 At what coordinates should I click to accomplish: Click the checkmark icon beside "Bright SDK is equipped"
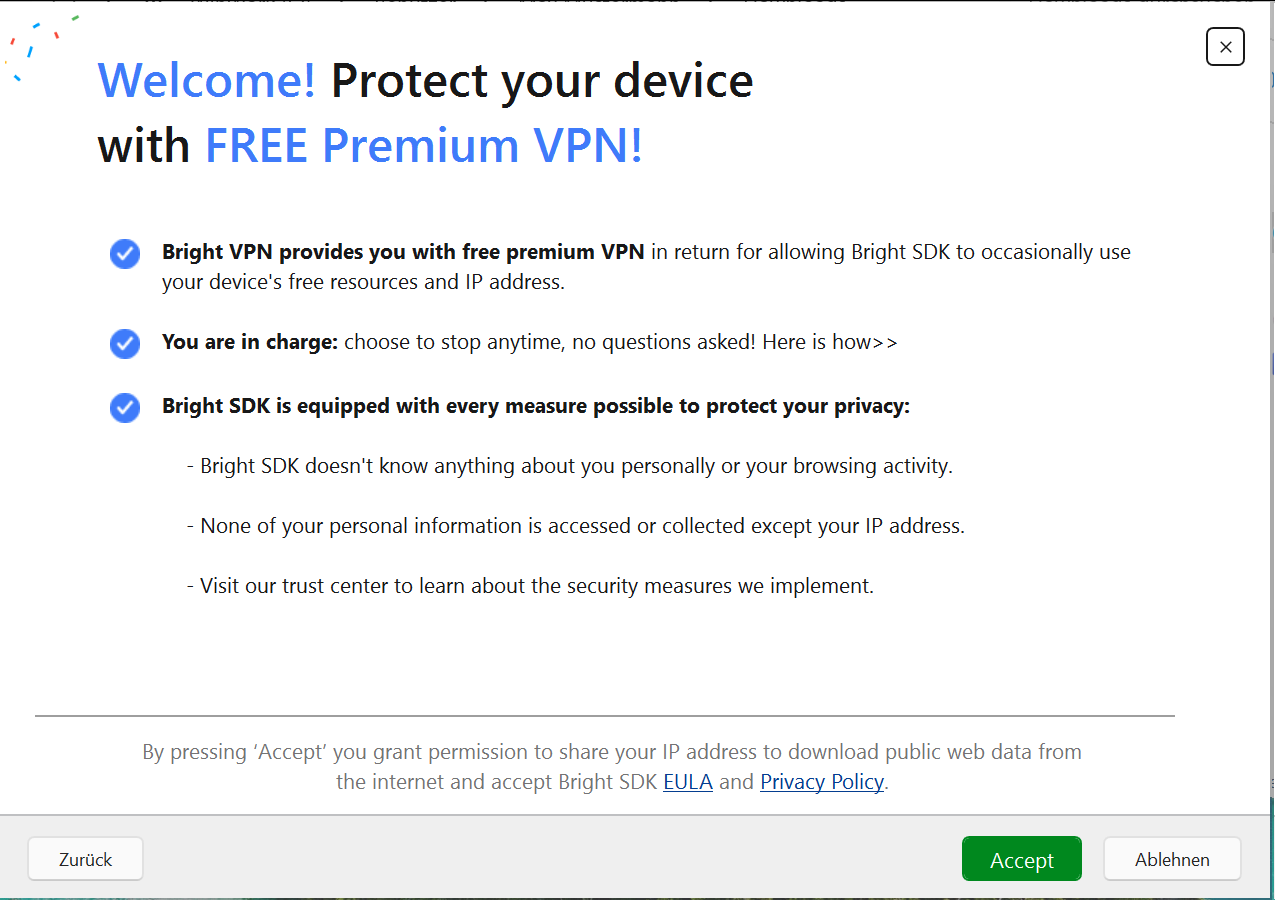pyautogui.click(x=125, y=408)
